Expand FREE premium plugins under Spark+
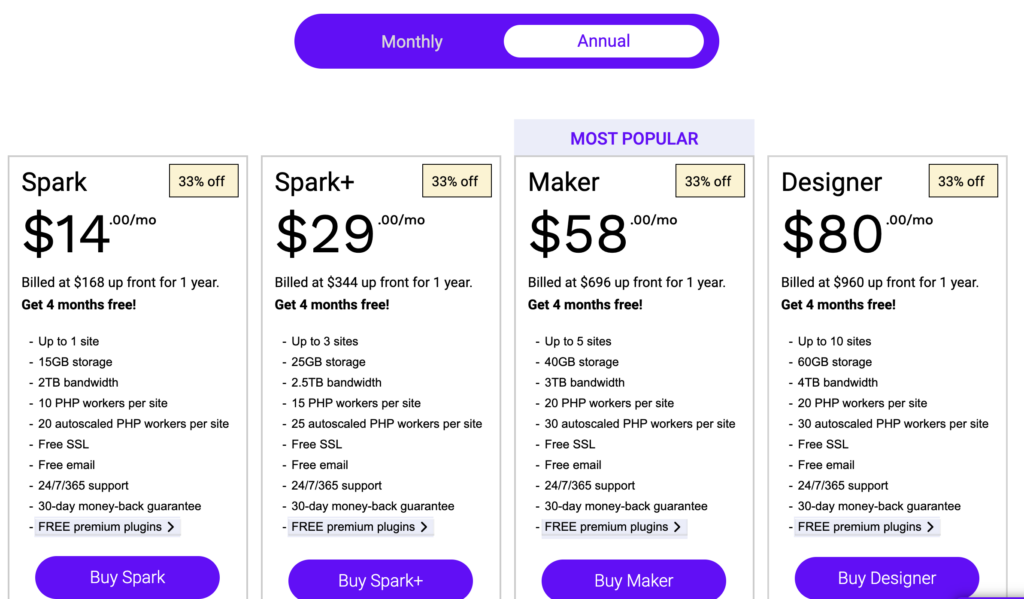The height and width of the screenshot is (599, 1024). point(360,526)
